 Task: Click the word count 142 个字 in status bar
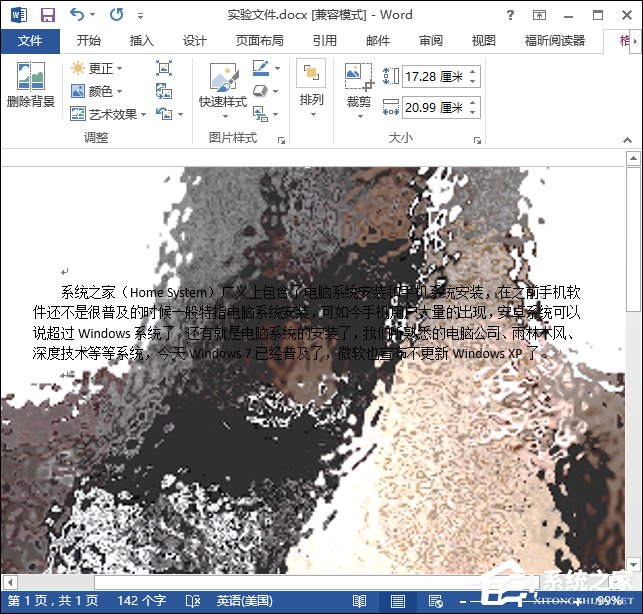141,601
